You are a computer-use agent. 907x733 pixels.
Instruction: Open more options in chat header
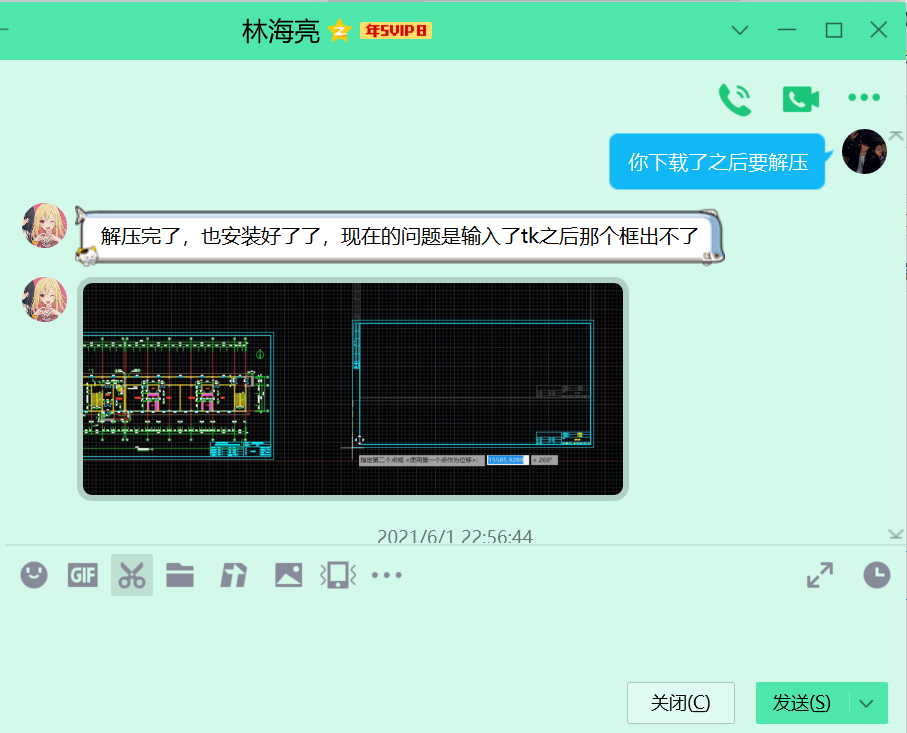[863, 98]
